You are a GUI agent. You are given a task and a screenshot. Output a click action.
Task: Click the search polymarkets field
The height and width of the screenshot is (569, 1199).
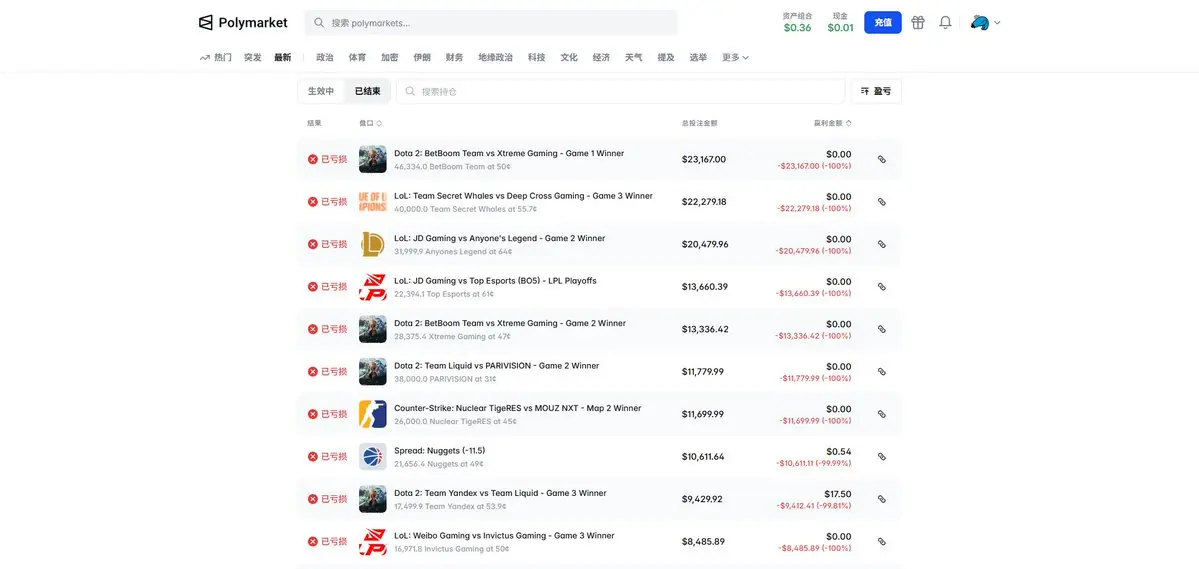[x=491, y=23]
